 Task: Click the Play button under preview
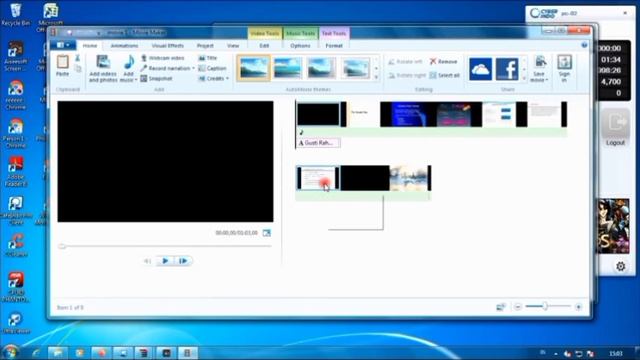click(x=165, y=261)
